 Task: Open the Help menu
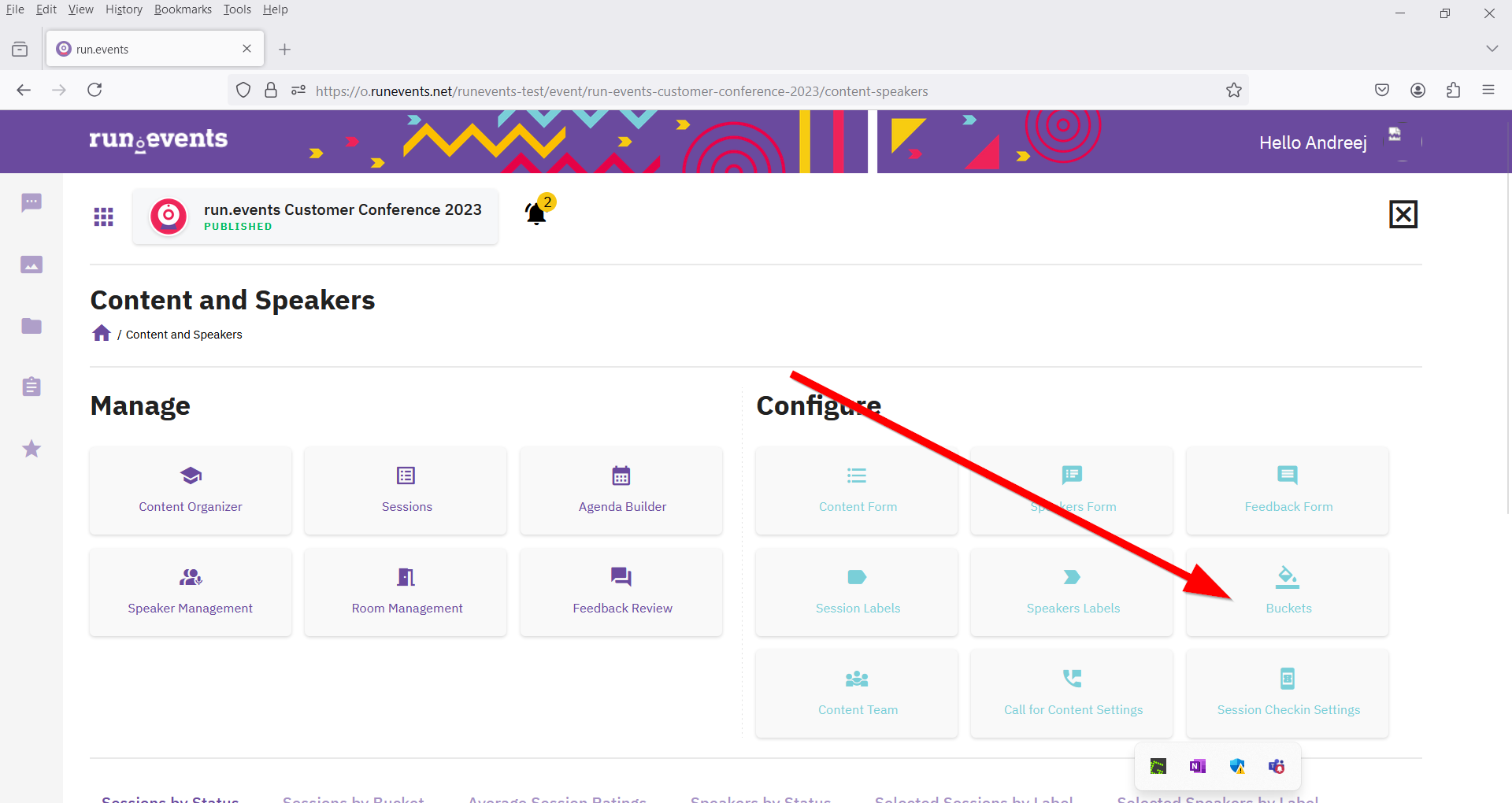(x=276, y=9)
